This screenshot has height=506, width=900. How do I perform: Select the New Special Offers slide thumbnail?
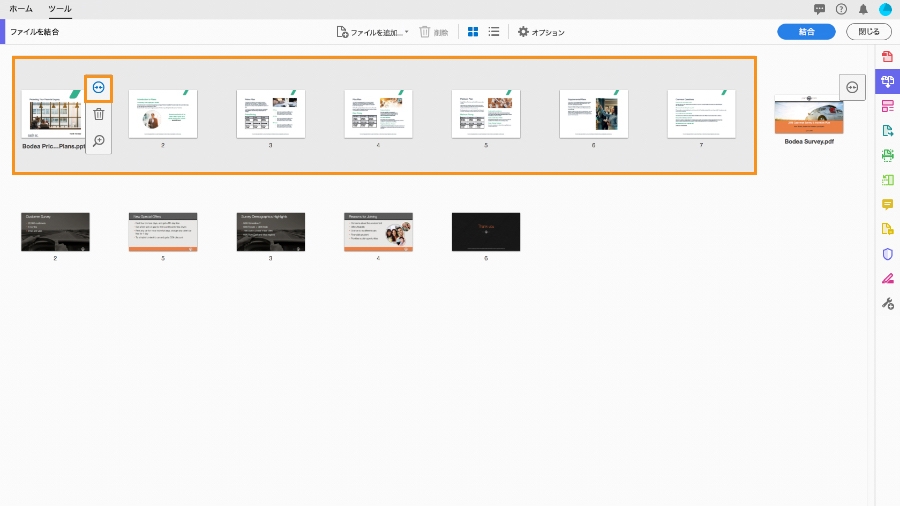(x=163, y=232)
